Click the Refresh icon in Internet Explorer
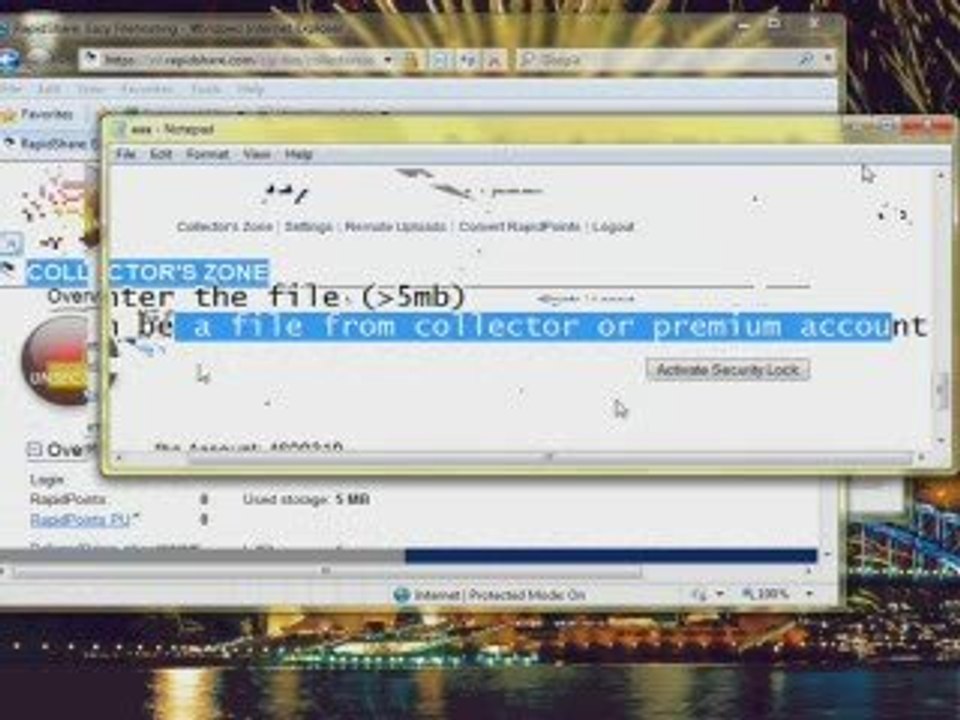Image resolution: width=960 pixels, height=720 pixels. click(468, 60)
